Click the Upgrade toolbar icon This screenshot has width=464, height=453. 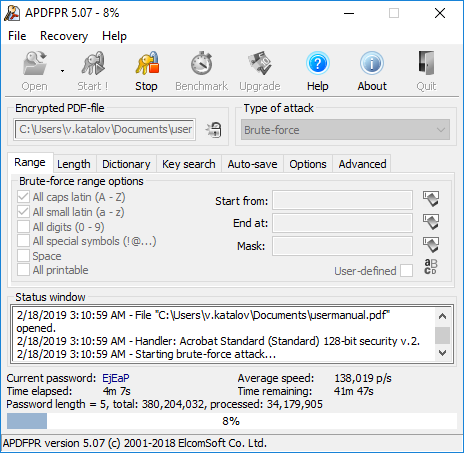click(x=260, y=63)
